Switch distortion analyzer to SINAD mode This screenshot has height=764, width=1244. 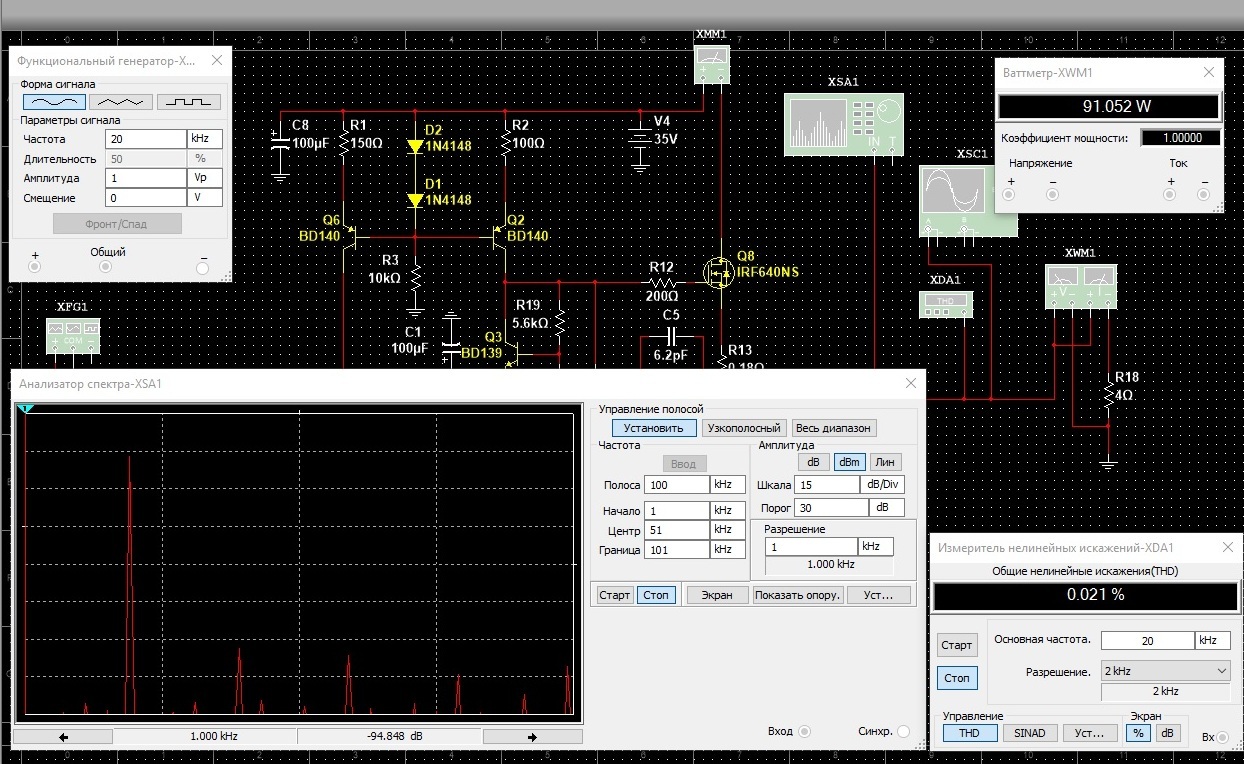click(1030, 733)
